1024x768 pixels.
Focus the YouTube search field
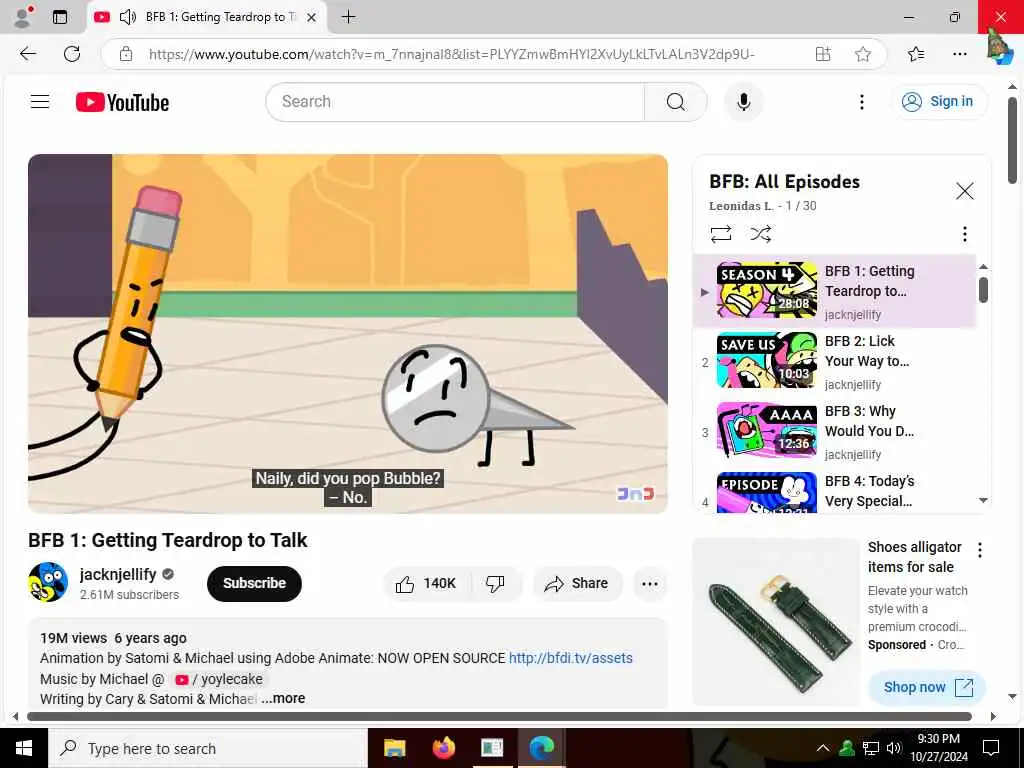pyautogui.click(x=455, y=102)
